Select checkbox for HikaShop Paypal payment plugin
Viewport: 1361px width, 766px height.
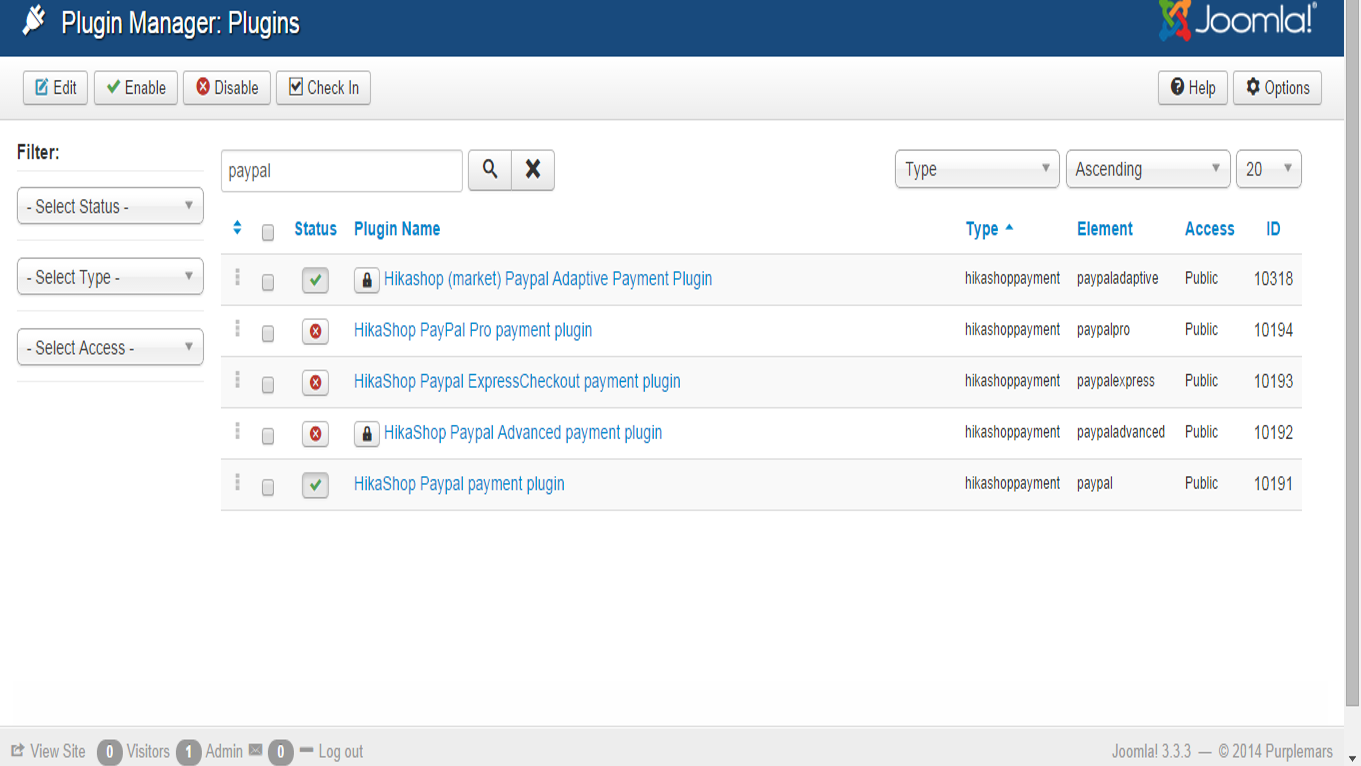pos(268,487)
